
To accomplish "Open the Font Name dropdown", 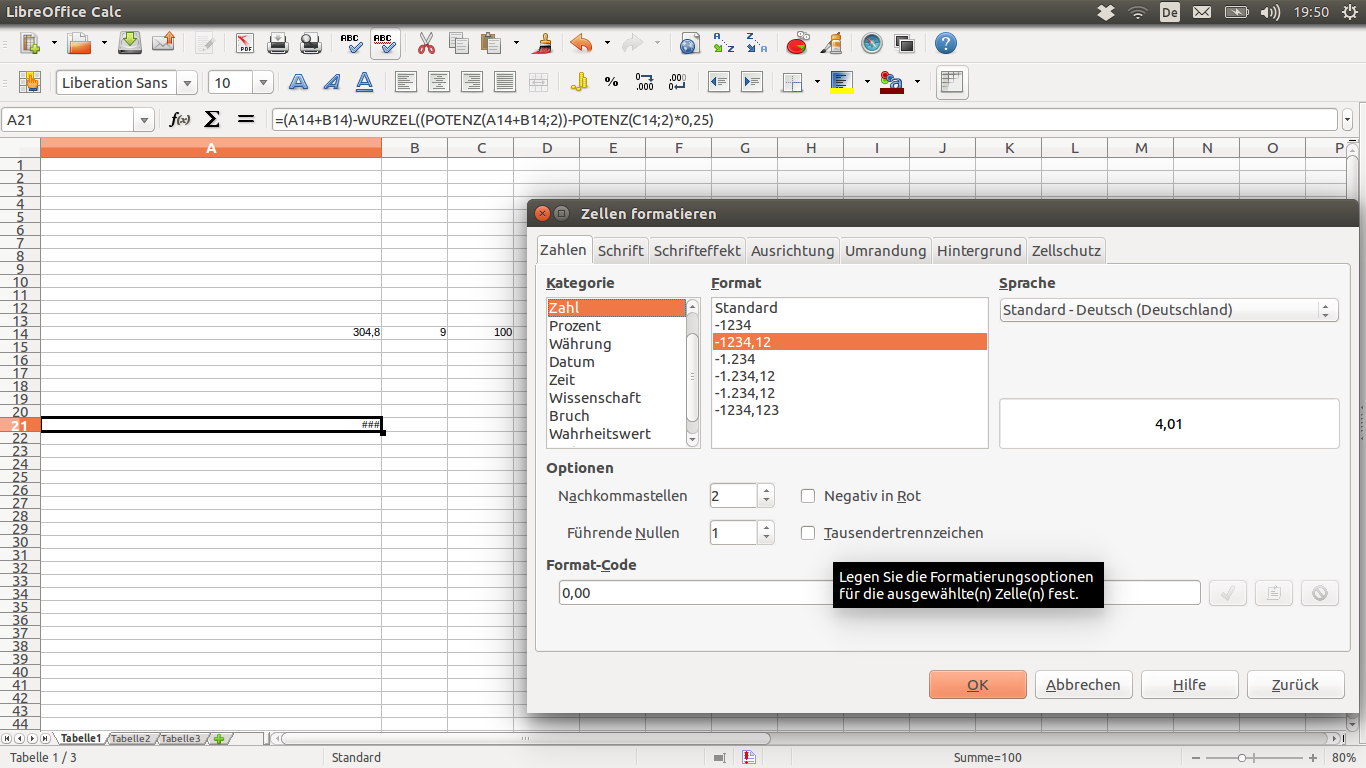I will pyautogui.click(x=187, y=83).
